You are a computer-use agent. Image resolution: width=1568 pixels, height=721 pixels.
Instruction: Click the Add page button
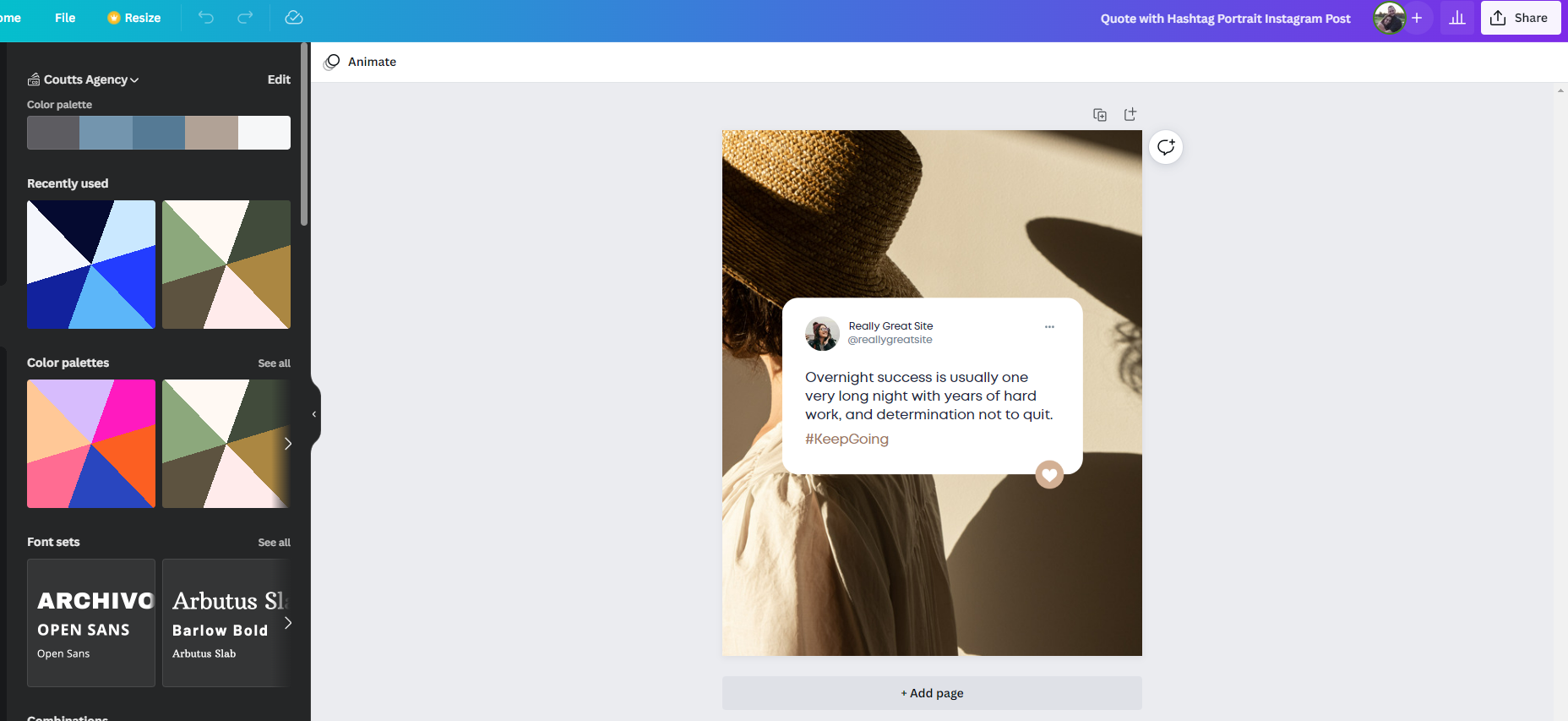point(932,693)
